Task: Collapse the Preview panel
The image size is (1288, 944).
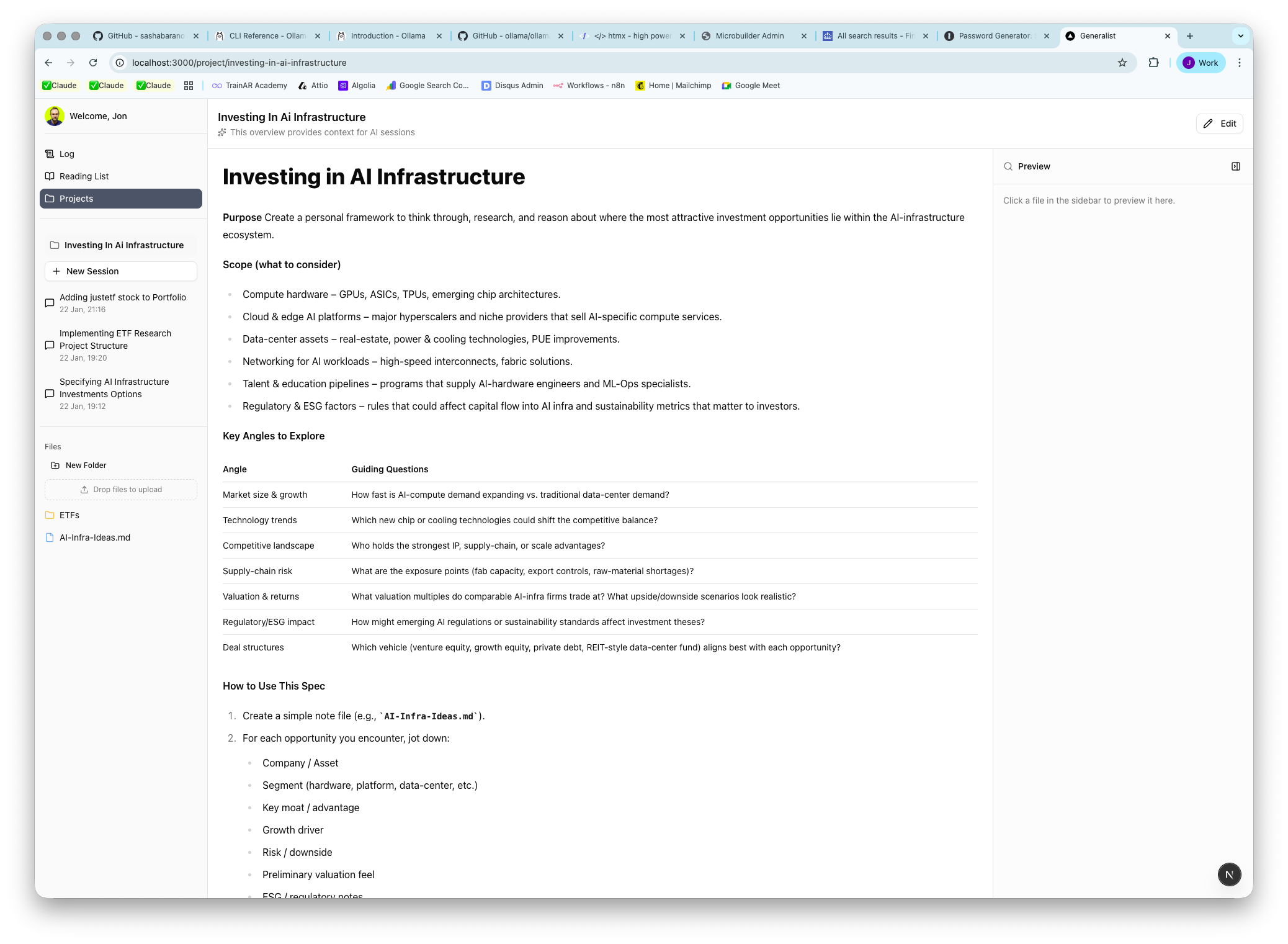Action: [1235, 166]
